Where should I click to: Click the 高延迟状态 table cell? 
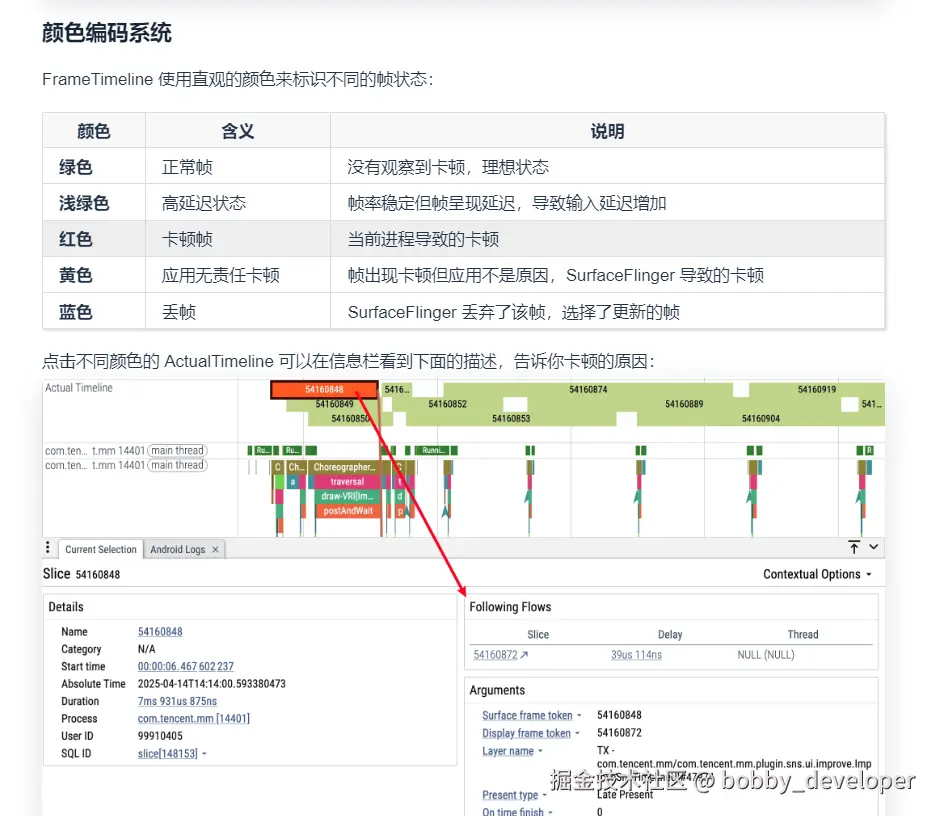(238, 203)
